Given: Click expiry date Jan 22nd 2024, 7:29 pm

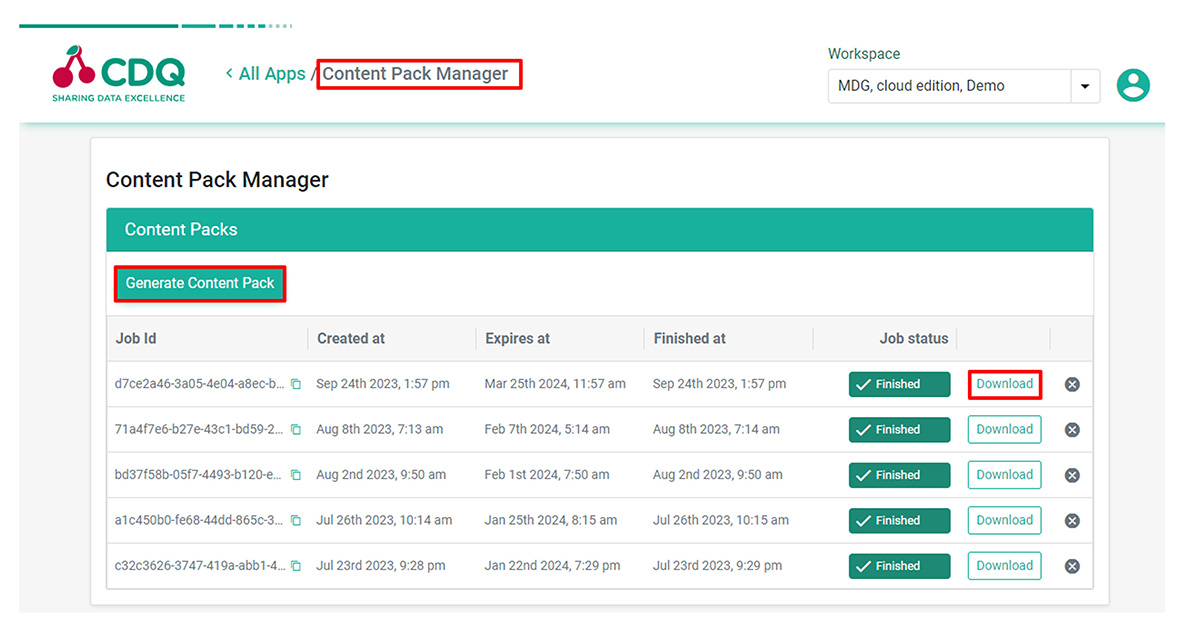Looking at the screenshot, I should click(553, 566).
